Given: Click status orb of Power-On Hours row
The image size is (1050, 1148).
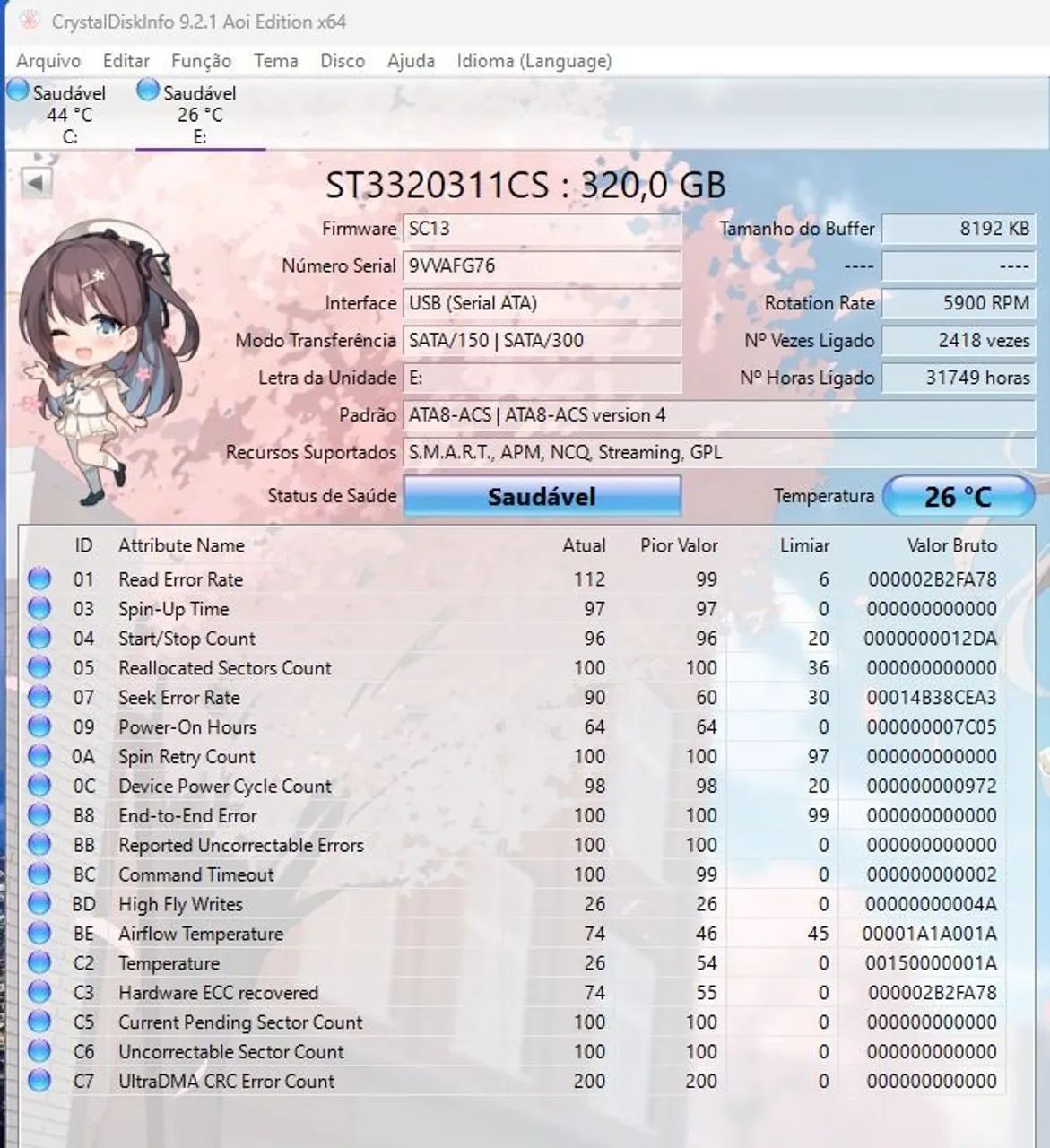Looking at the screenshot, I should tap(39, 726).
